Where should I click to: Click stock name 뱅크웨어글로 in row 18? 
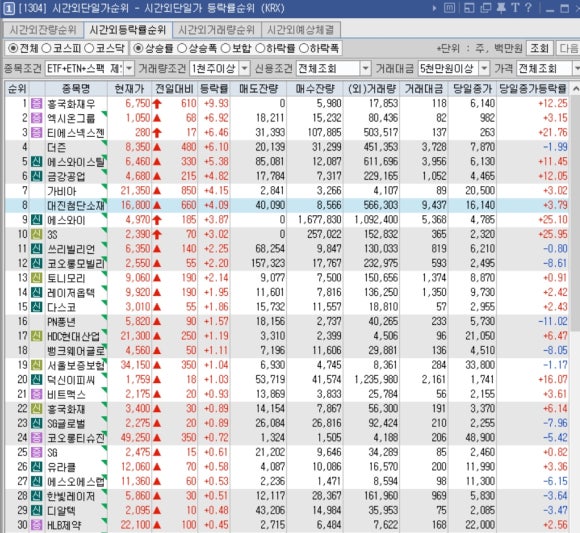point(76,350)
